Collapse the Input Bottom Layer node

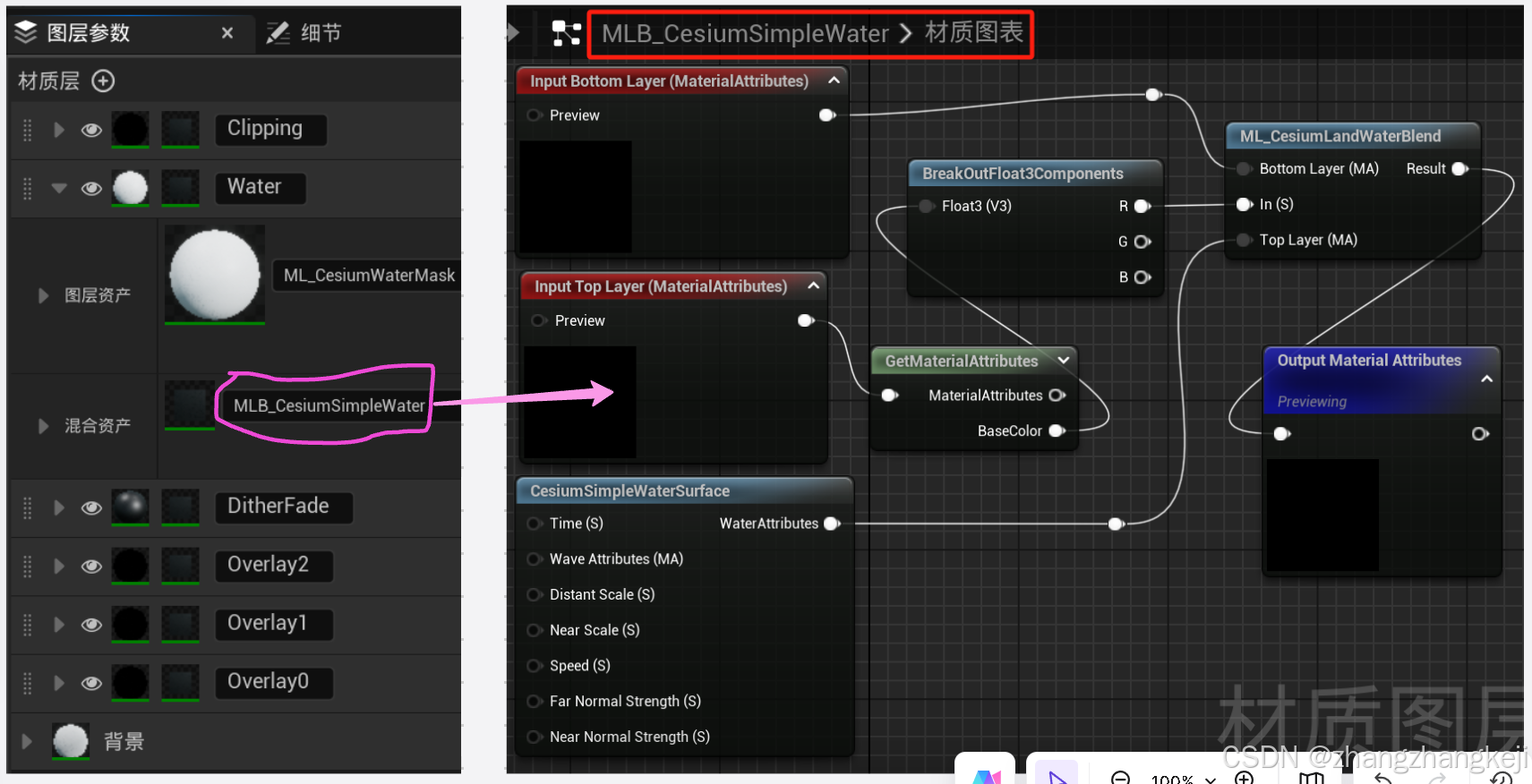point(834,80)
